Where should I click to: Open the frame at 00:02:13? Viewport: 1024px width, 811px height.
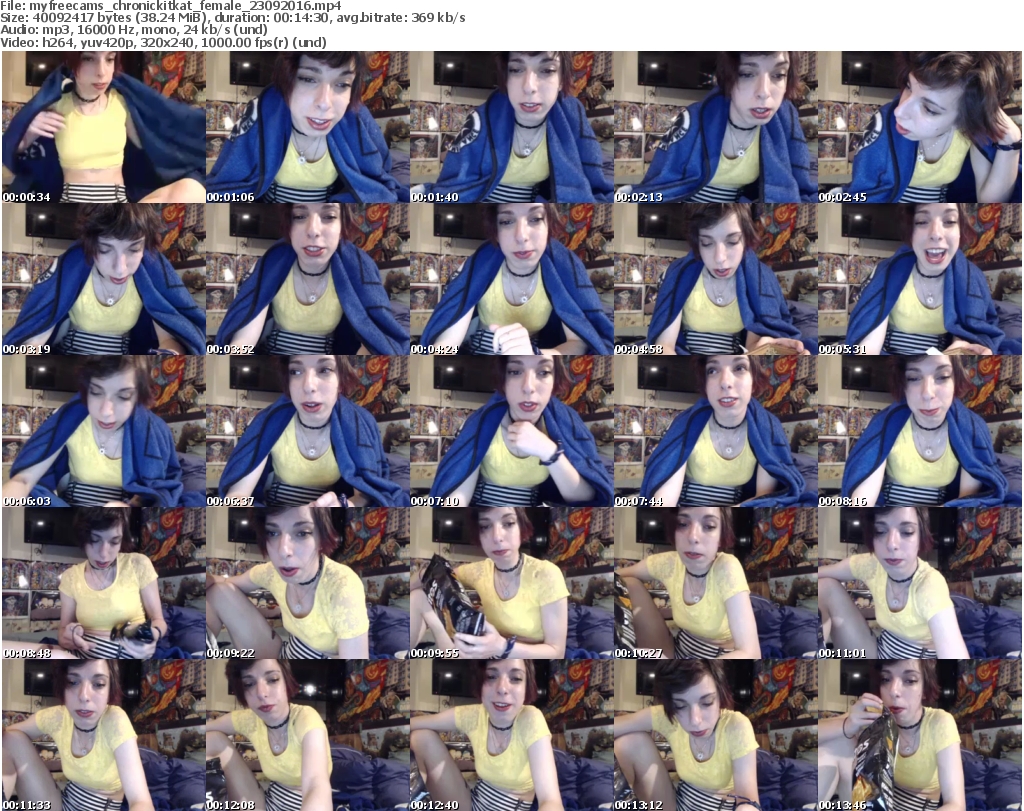click(716, 127)
